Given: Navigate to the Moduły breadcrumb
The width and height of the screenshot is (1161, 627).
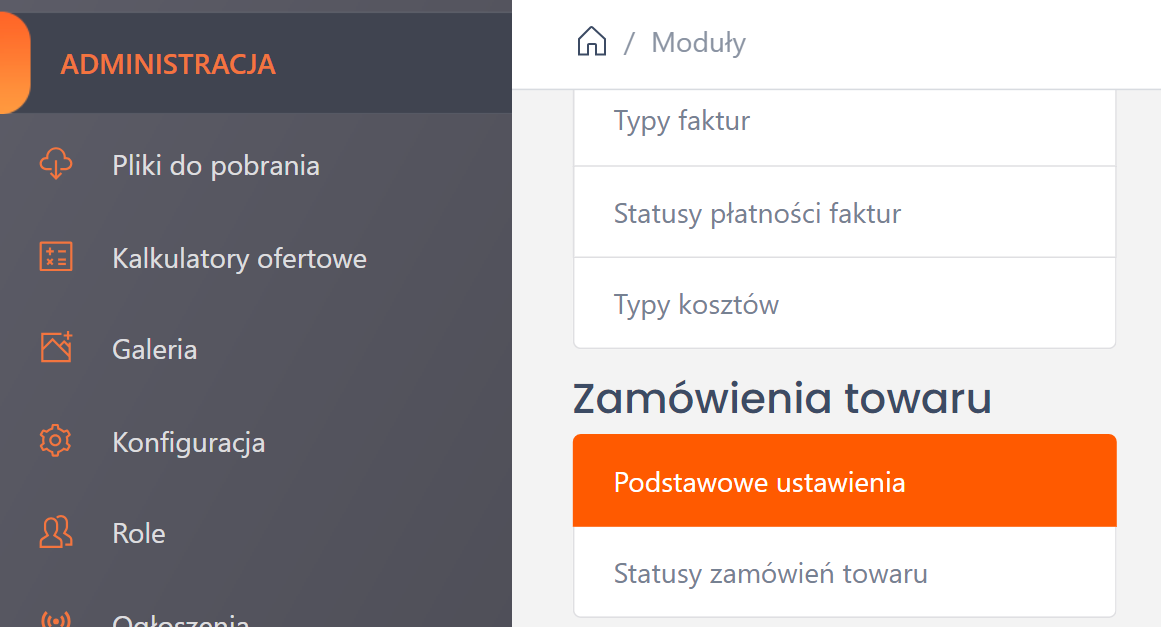Looking at the screenshot, I should point(698,43).
